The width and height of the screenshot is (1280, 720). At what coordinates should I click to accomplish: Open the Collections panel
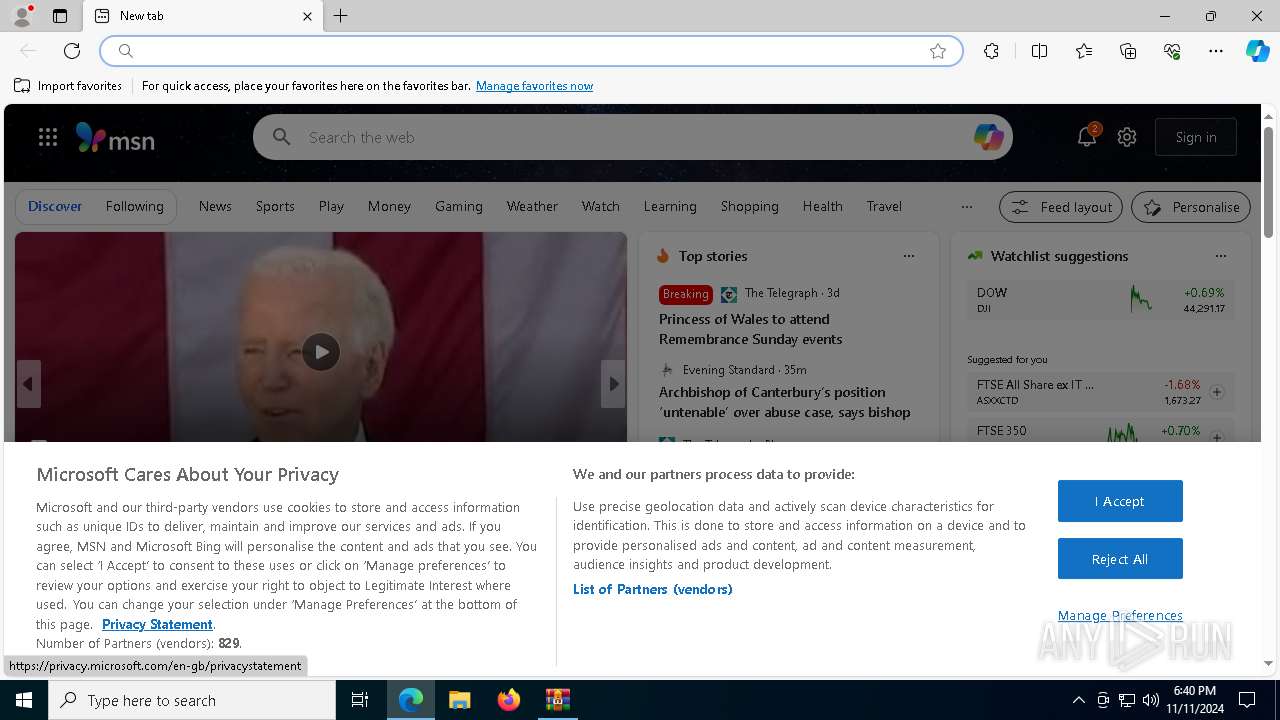click(1128, 51)
